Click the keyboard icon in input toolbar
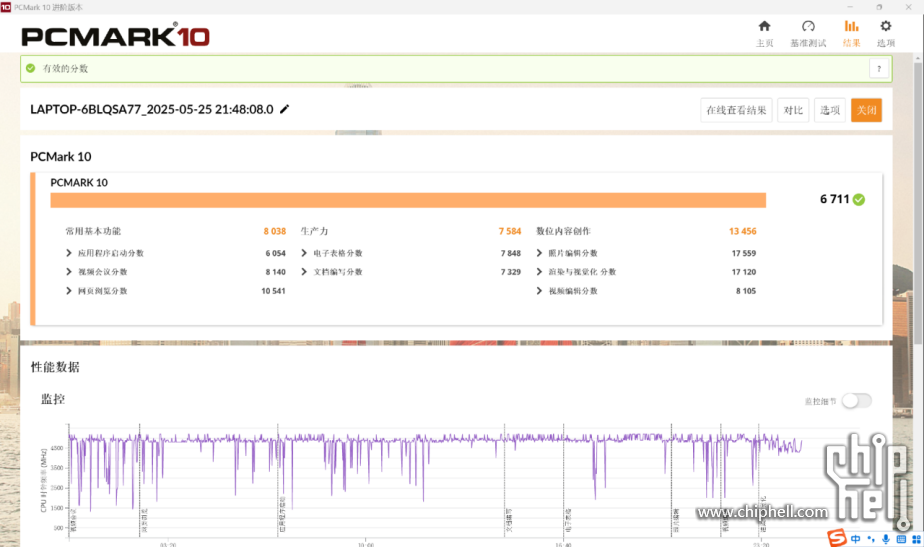This screenshot has width=924, height=547. (901, 539)
